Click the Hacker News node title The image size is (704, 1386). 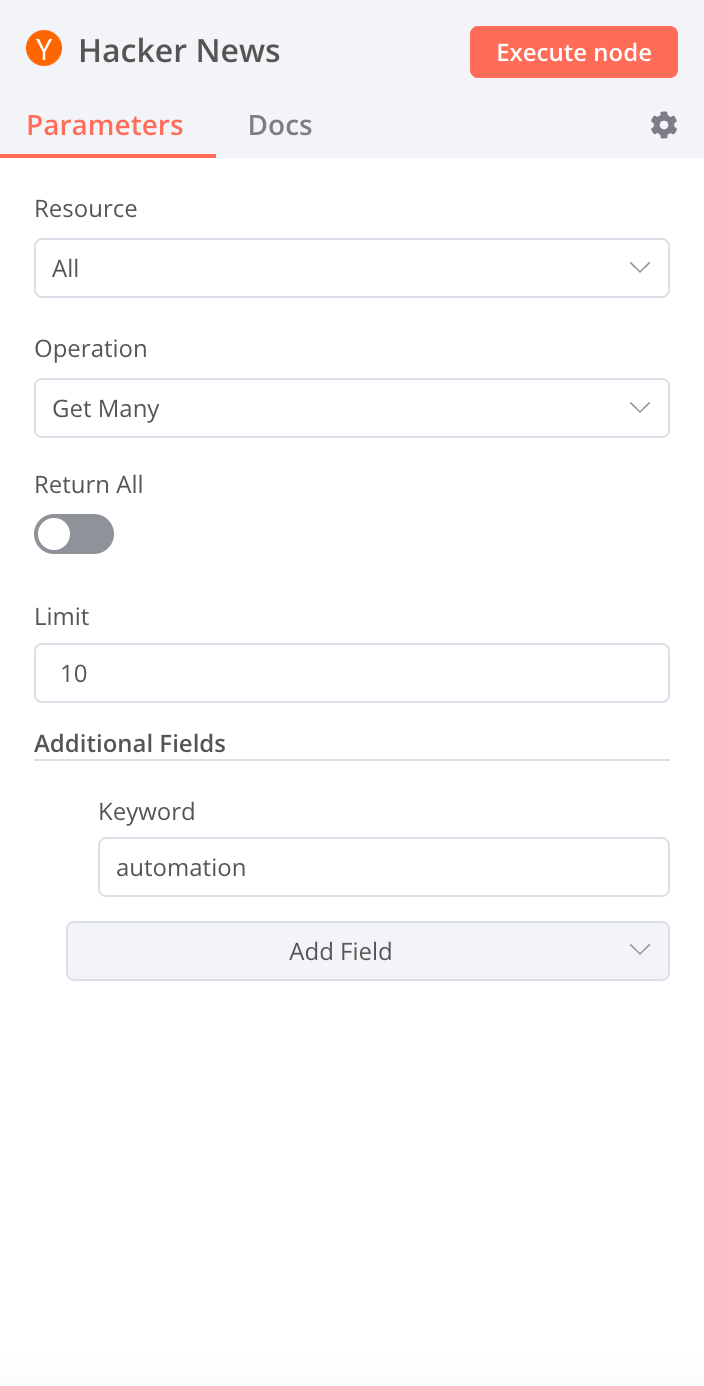180,51
